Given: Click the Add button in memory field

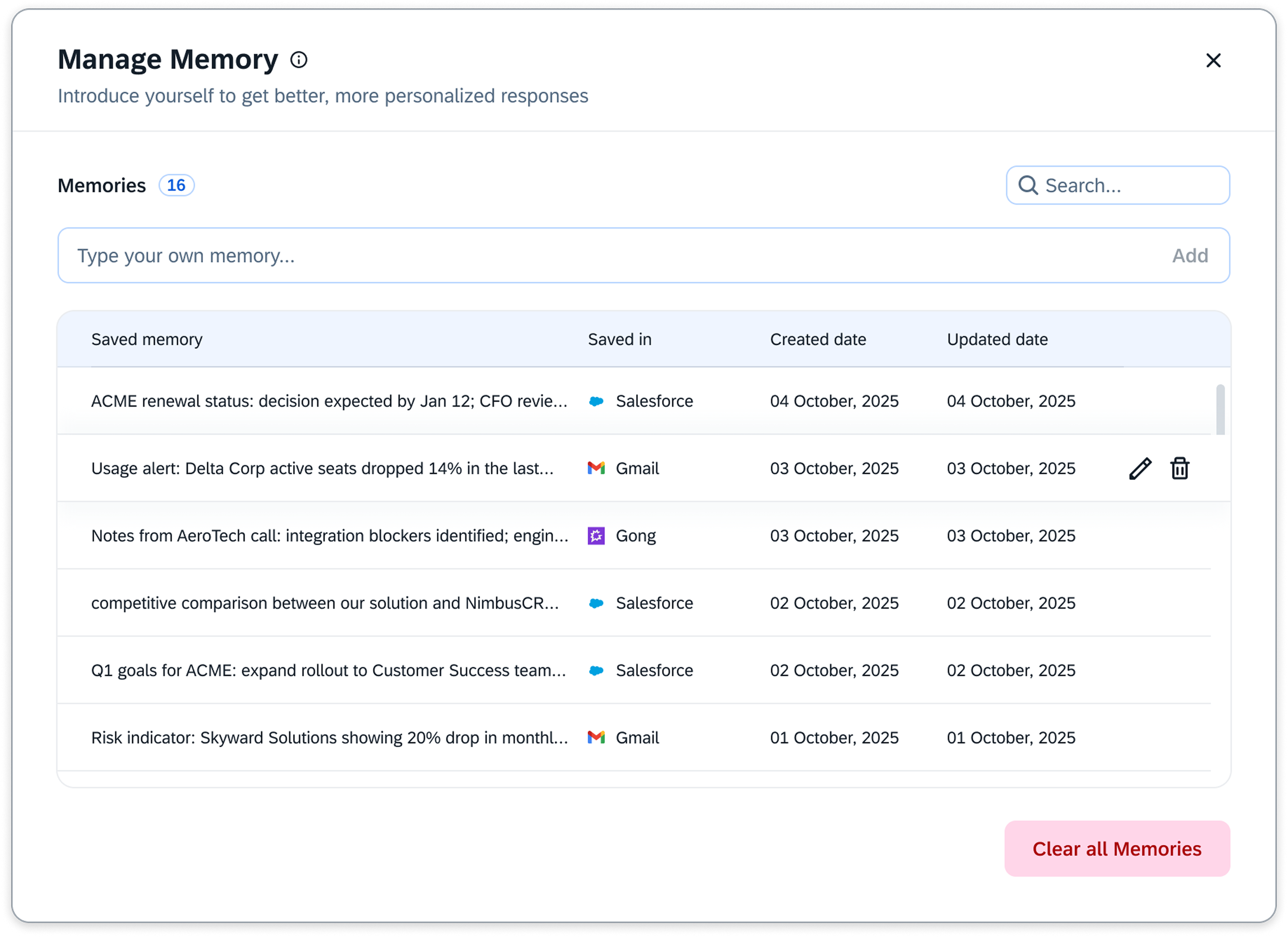Looking at the screenshot, I should coord(1190,256).
